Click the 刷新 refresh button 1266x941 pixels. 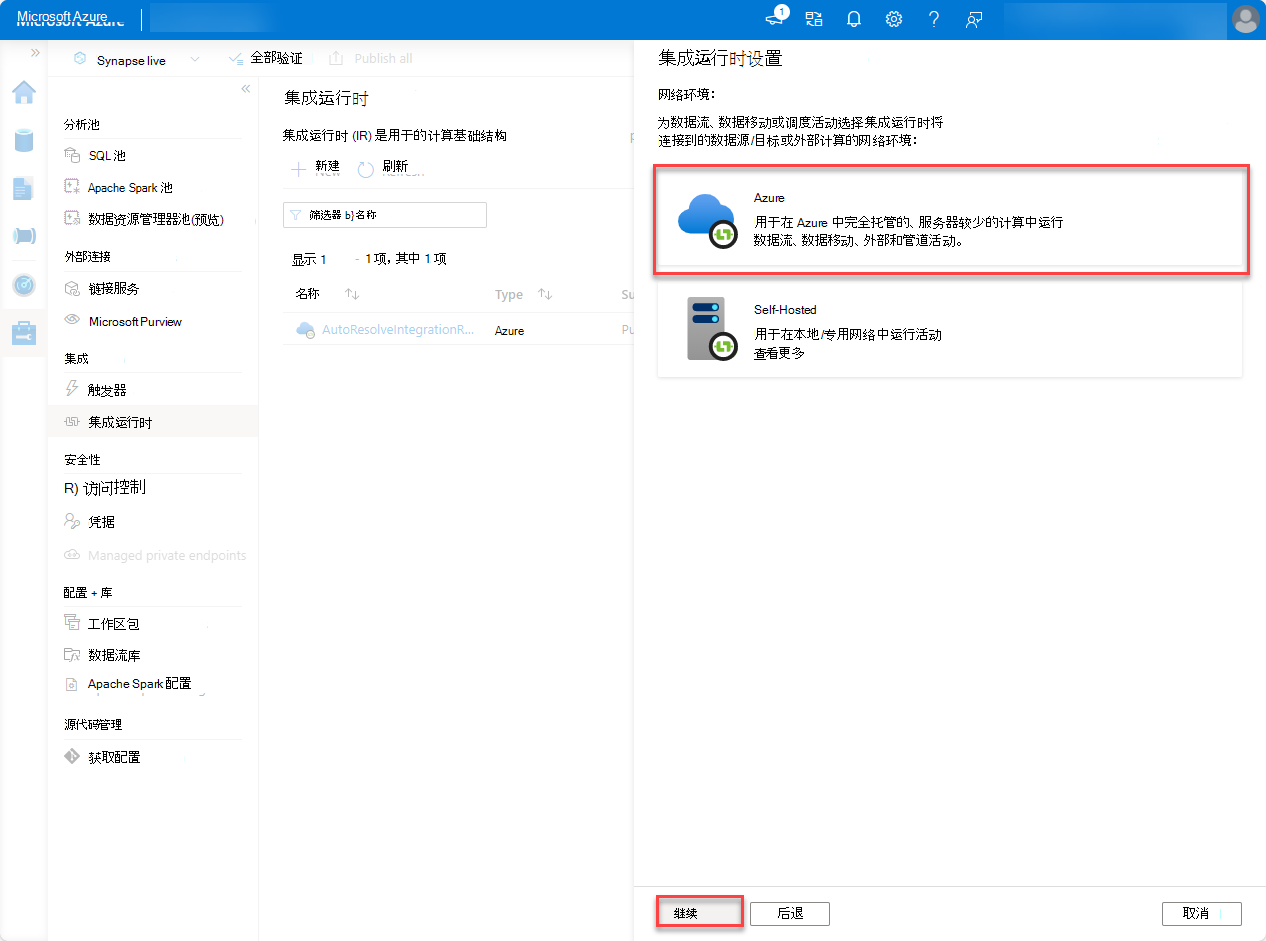[x=383, y=168]
